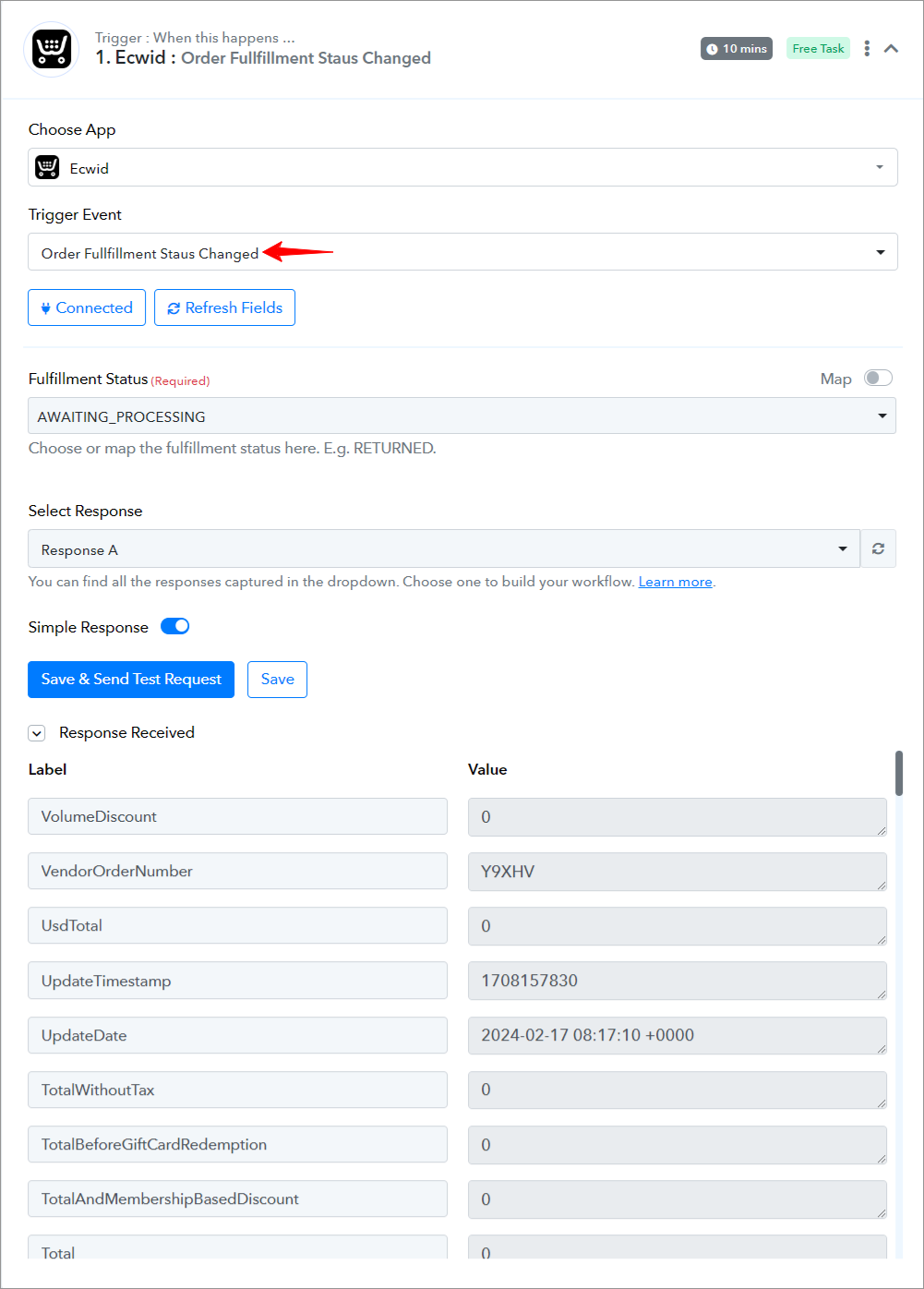Click the VendorOrderNumber label field
924x1289 pixels.
point(237,871)
